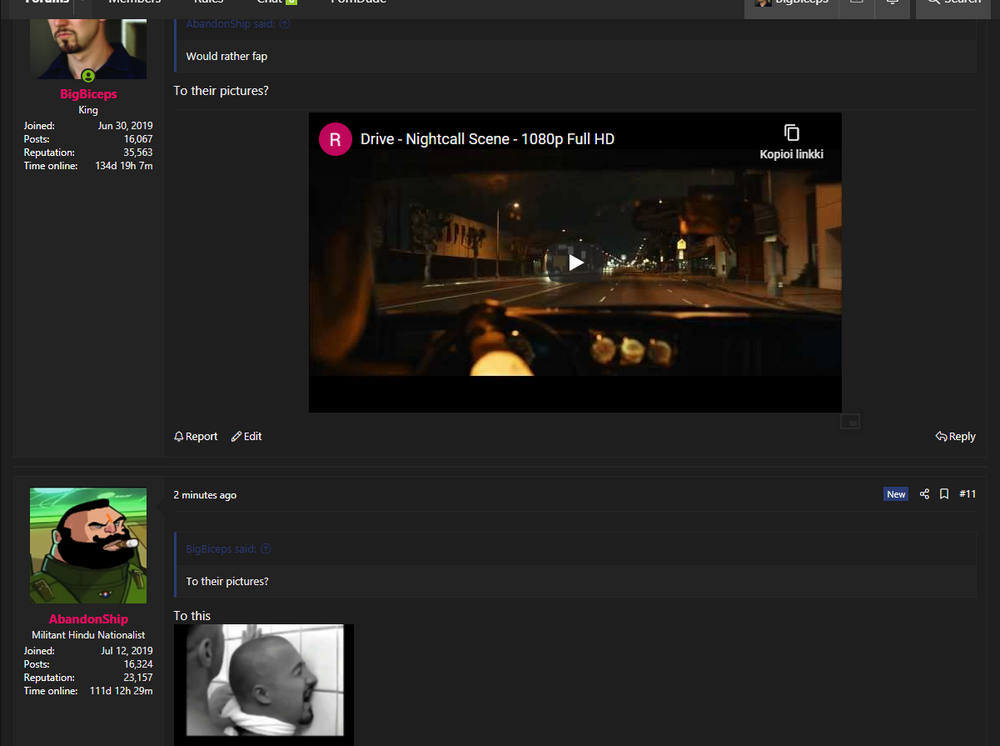Click BigBiceps reputation value 35,563

tap(138, 152)
